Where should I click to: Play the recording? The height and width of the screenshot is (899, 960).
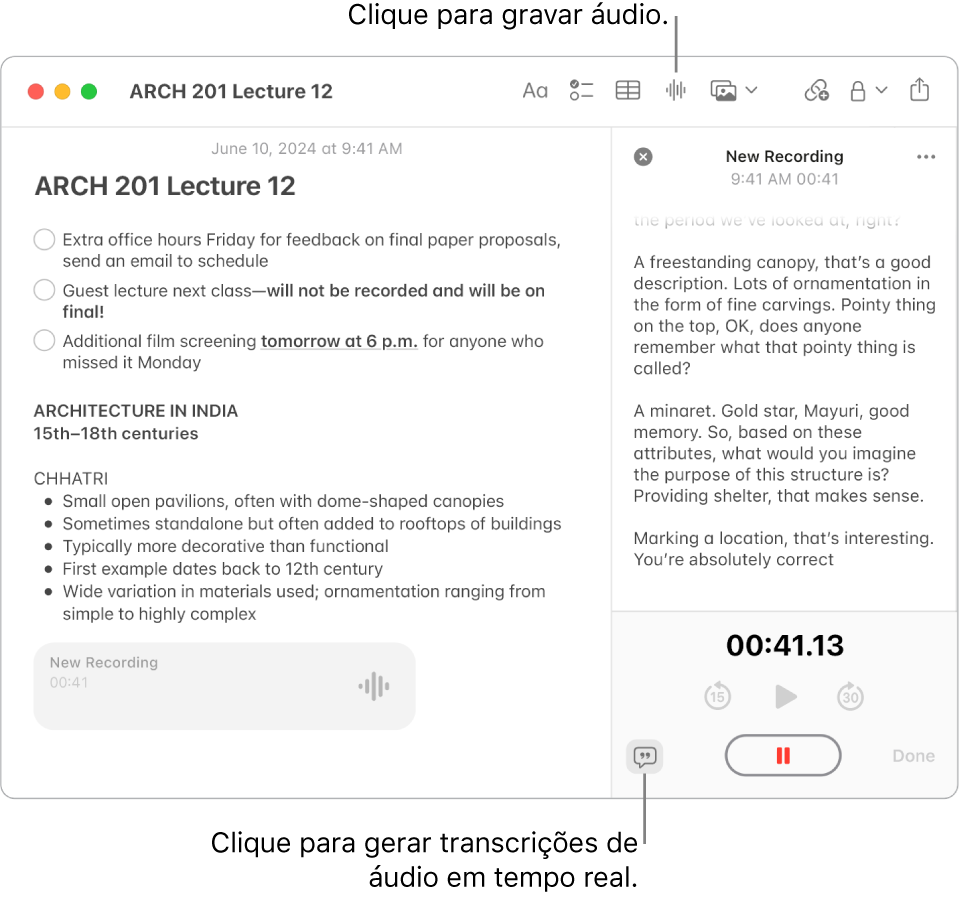pyautogui.click(x=785, y=696)
